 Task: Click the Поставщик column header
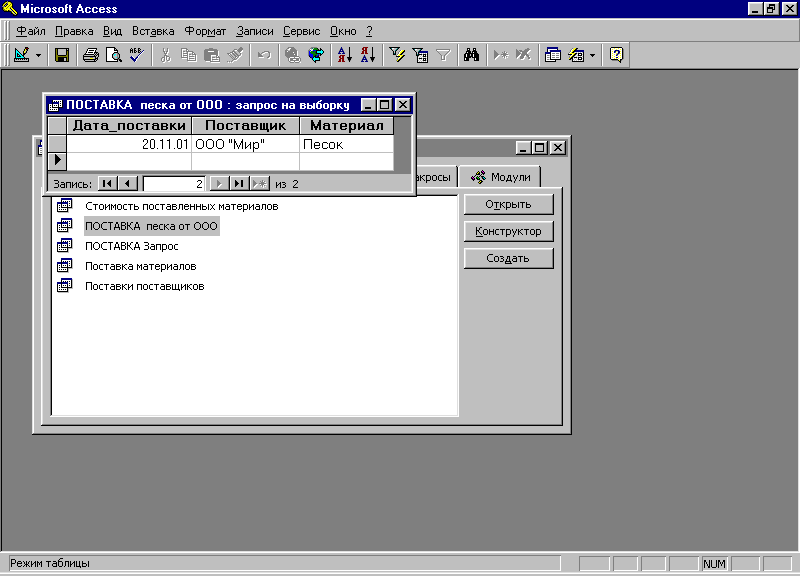tap(245, 126)
